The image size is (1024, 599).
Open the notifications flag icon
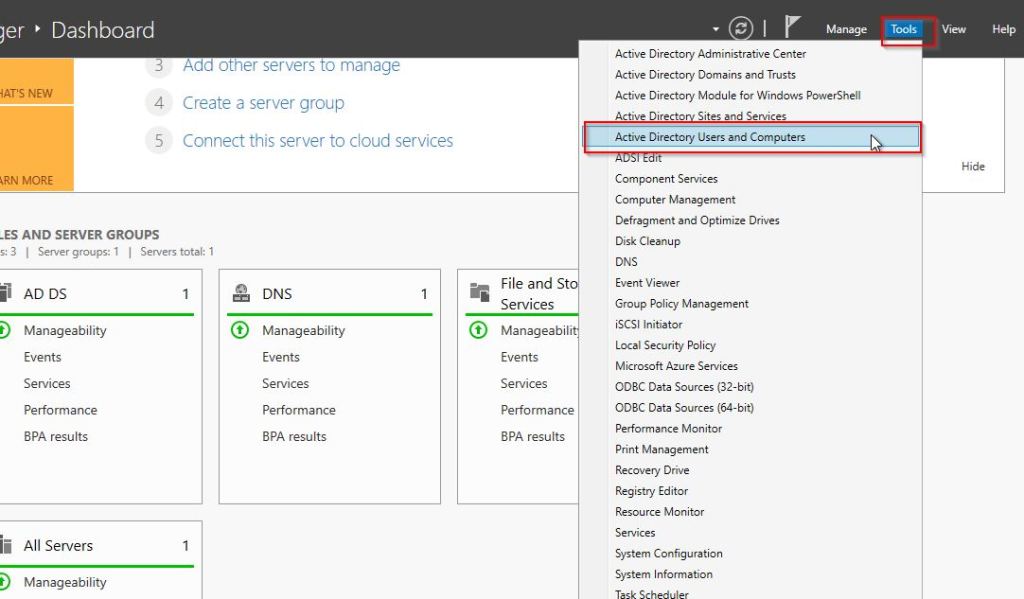pos(792,27)
